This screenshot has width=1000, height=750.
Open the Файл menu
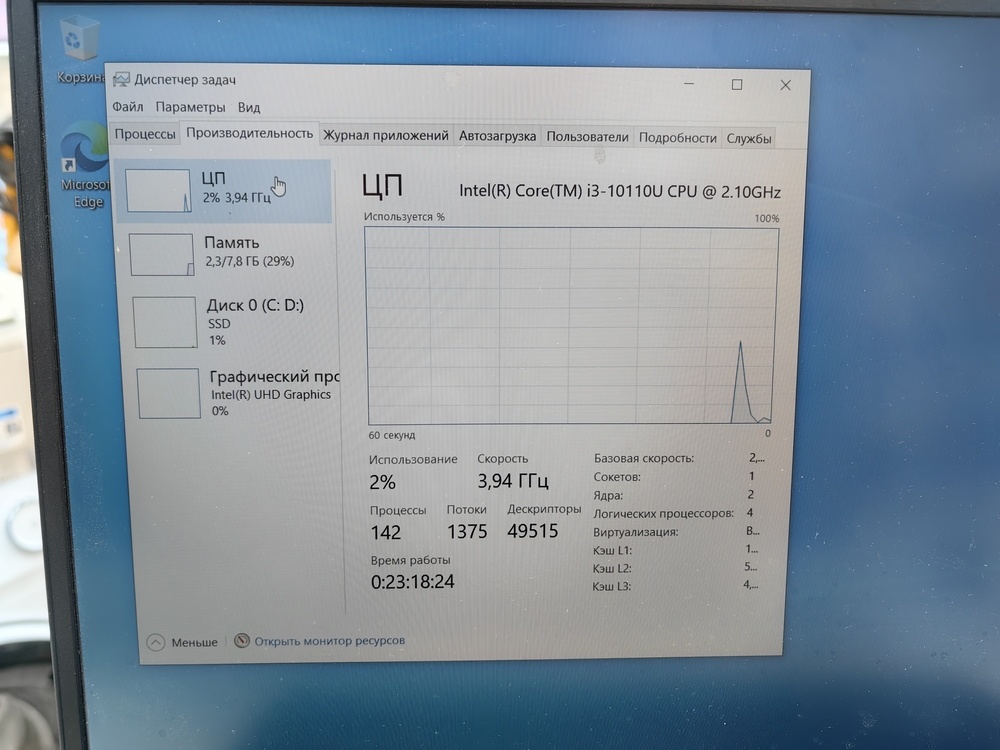click(x=127, y=107)
